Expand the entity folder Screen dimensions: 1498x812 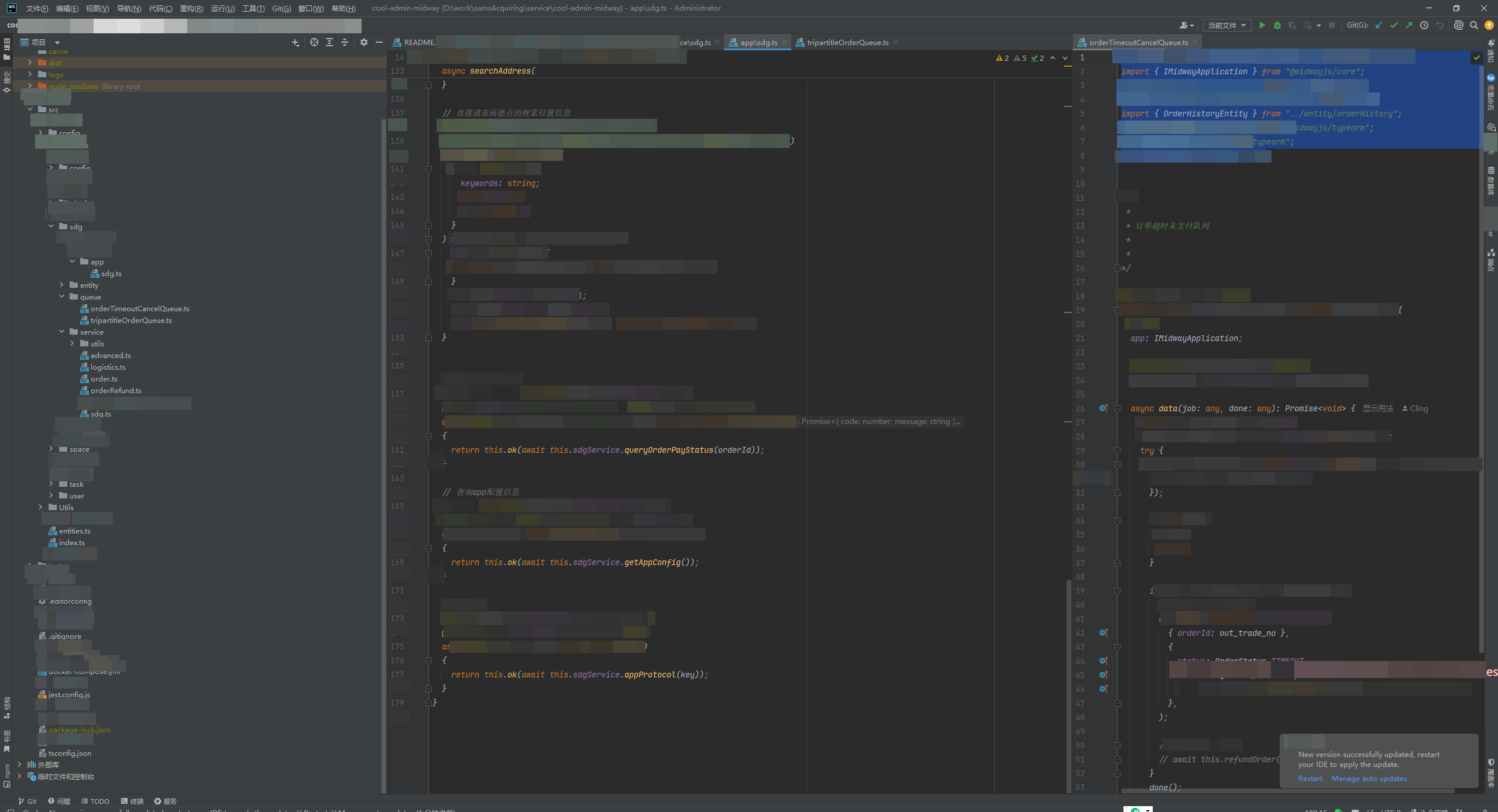62,285
